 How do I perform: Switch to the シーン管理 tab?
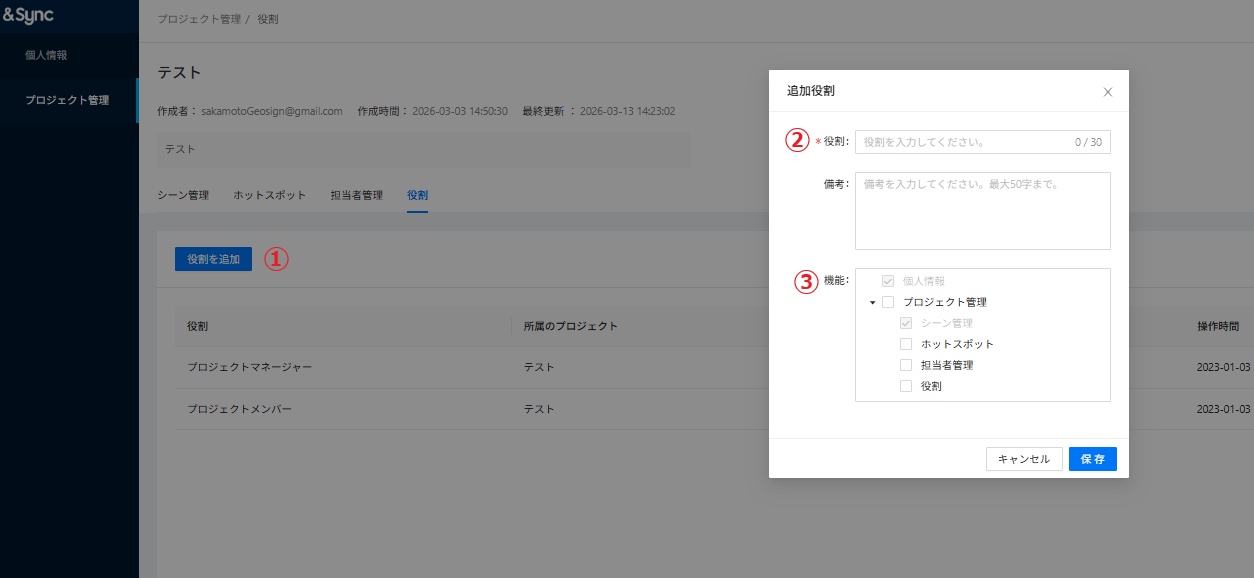coord(183,195)
